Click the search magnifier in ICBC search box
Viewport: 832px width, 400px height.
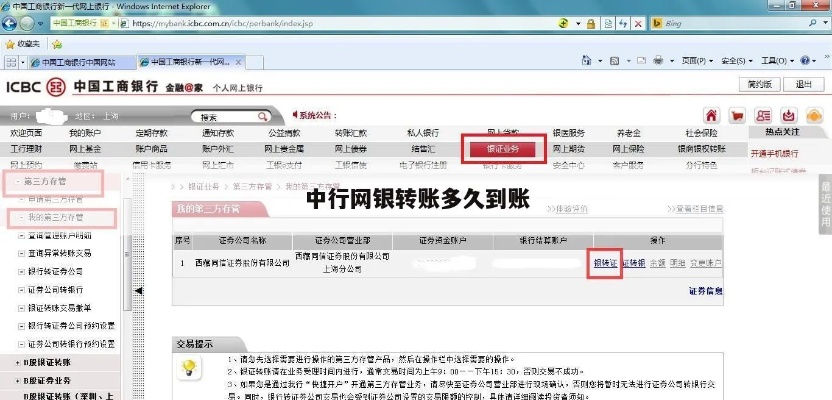click(263, 117)
